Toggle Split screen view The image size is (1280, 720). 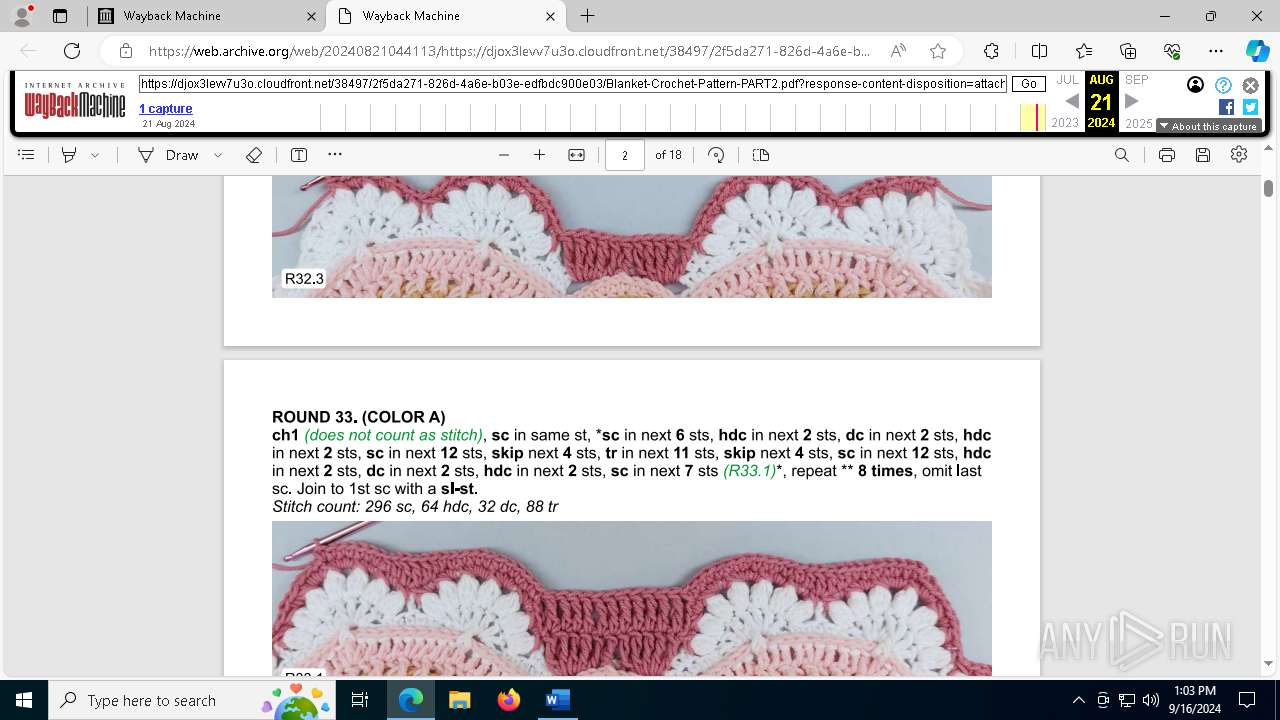[x=1039, y=51]
